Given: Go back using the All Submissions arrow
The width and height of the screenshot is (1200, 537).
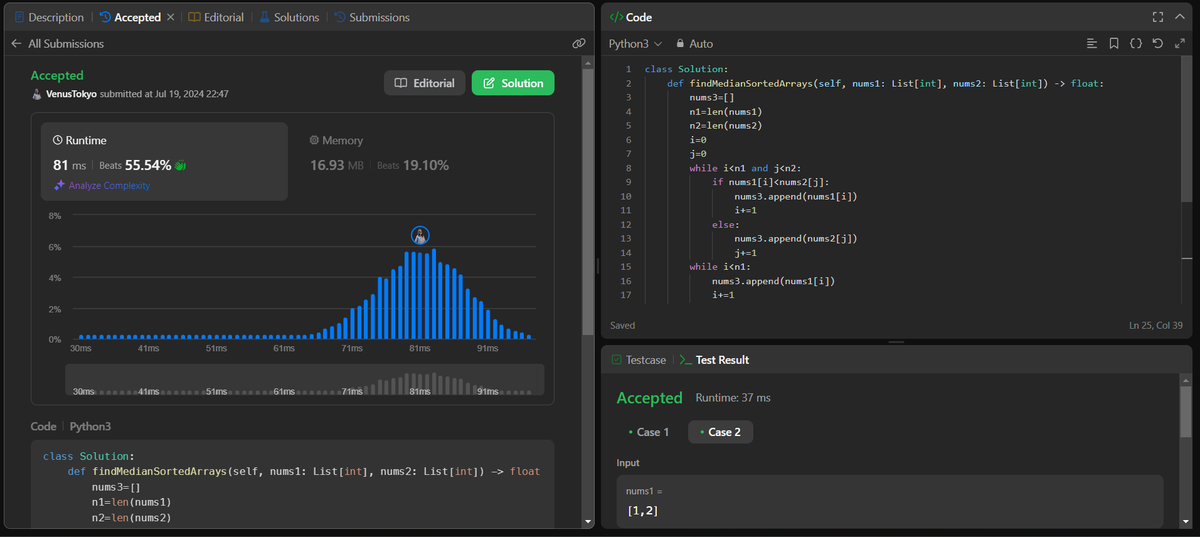Looking at the screenshot, I should tap(16, 44).
